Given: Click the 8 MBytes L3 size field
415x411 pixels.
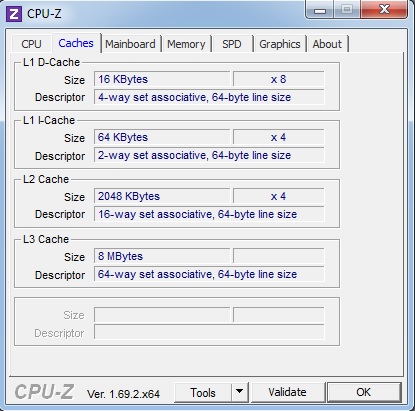Looking at the screenshot, I should [x=162, y=256].
